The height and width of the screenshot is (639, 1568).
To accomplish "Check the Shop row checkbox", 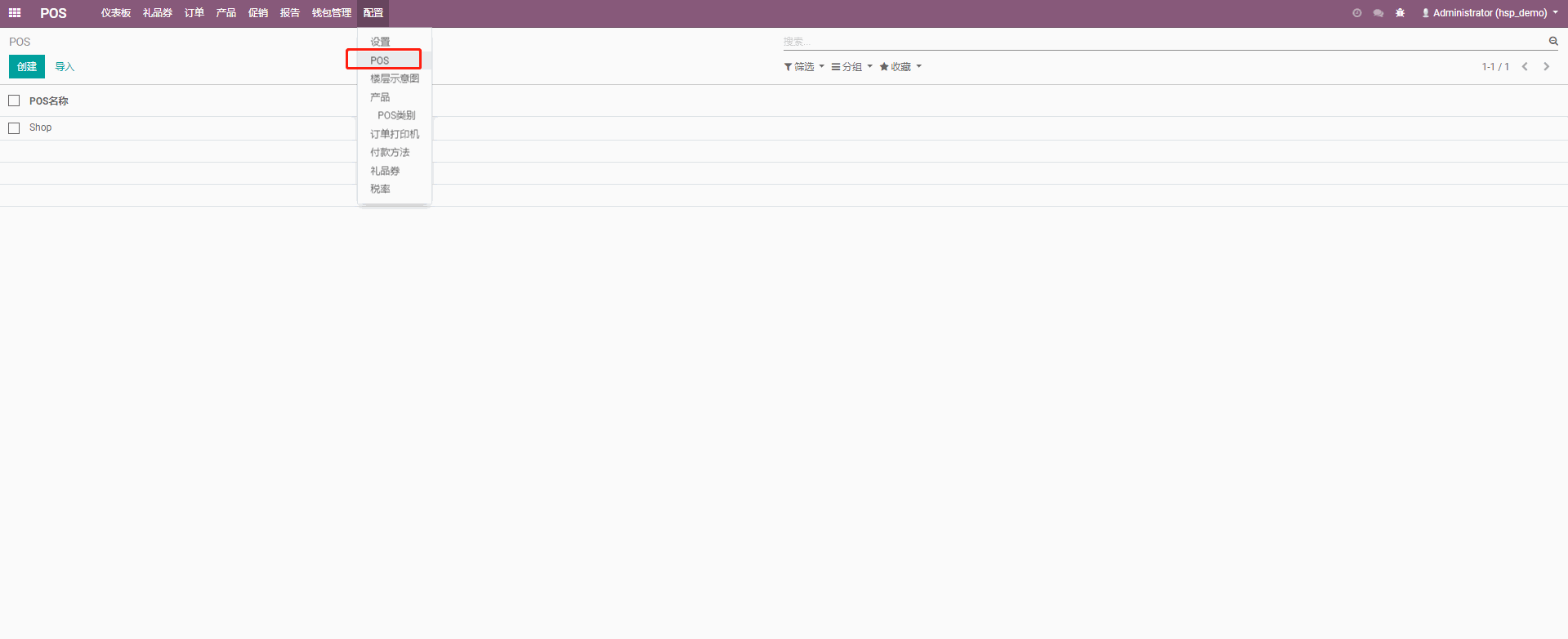I will point(14,128).
